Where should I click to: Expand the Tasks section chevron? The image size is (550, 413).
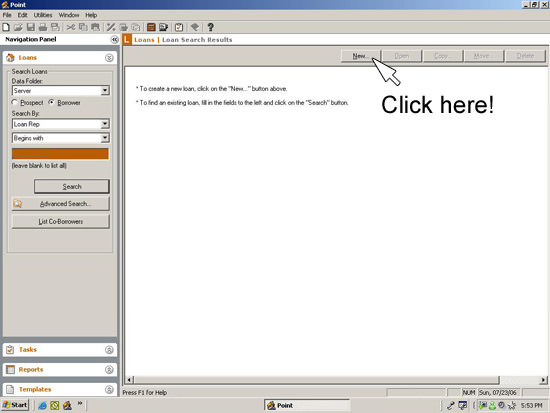coord(109,349)
